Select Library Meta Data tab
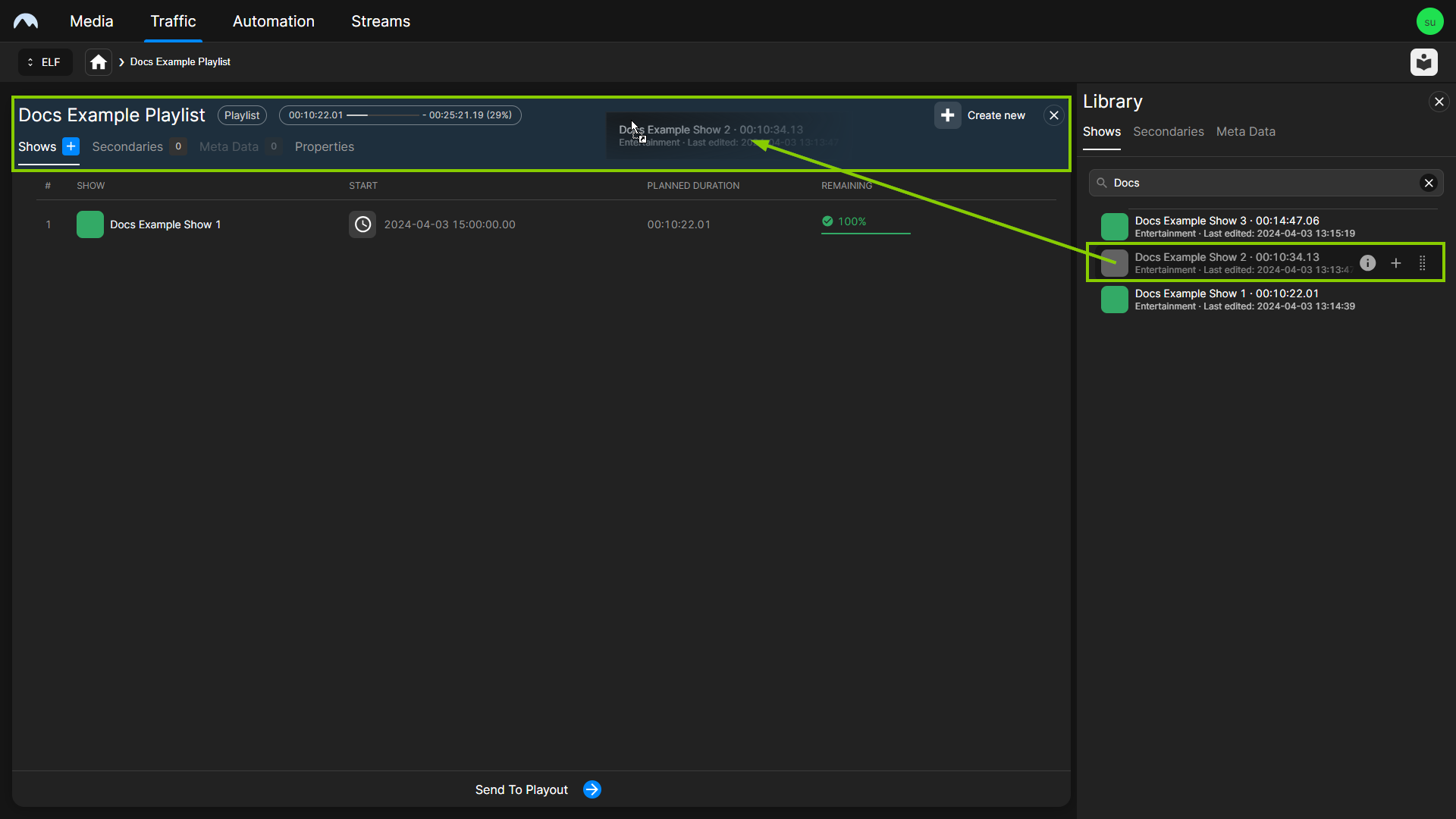The height and width of the screenshot is (819, 1456). [1245, 131]
